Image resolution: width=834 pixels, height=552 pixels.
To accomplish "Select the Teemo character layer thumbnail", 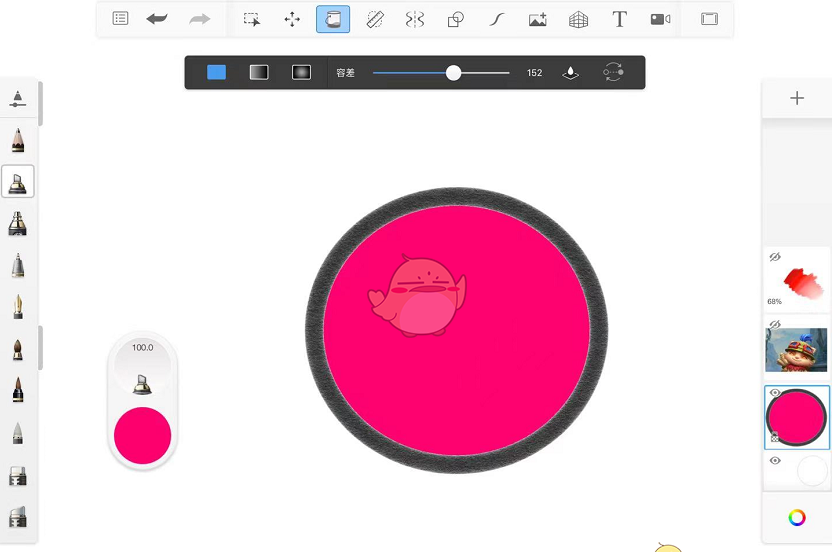I will [796, 350].
